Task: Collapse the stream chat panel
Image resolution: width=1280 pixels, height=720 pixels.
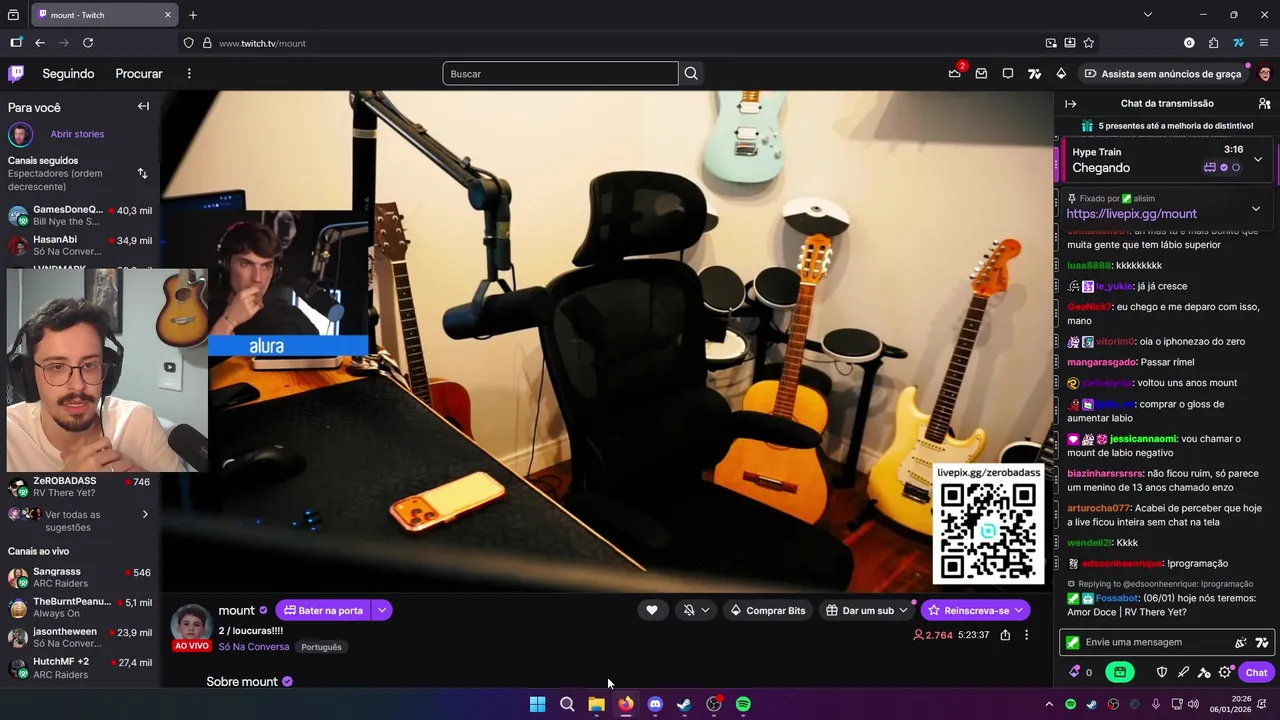Action: coord(1070,103)
